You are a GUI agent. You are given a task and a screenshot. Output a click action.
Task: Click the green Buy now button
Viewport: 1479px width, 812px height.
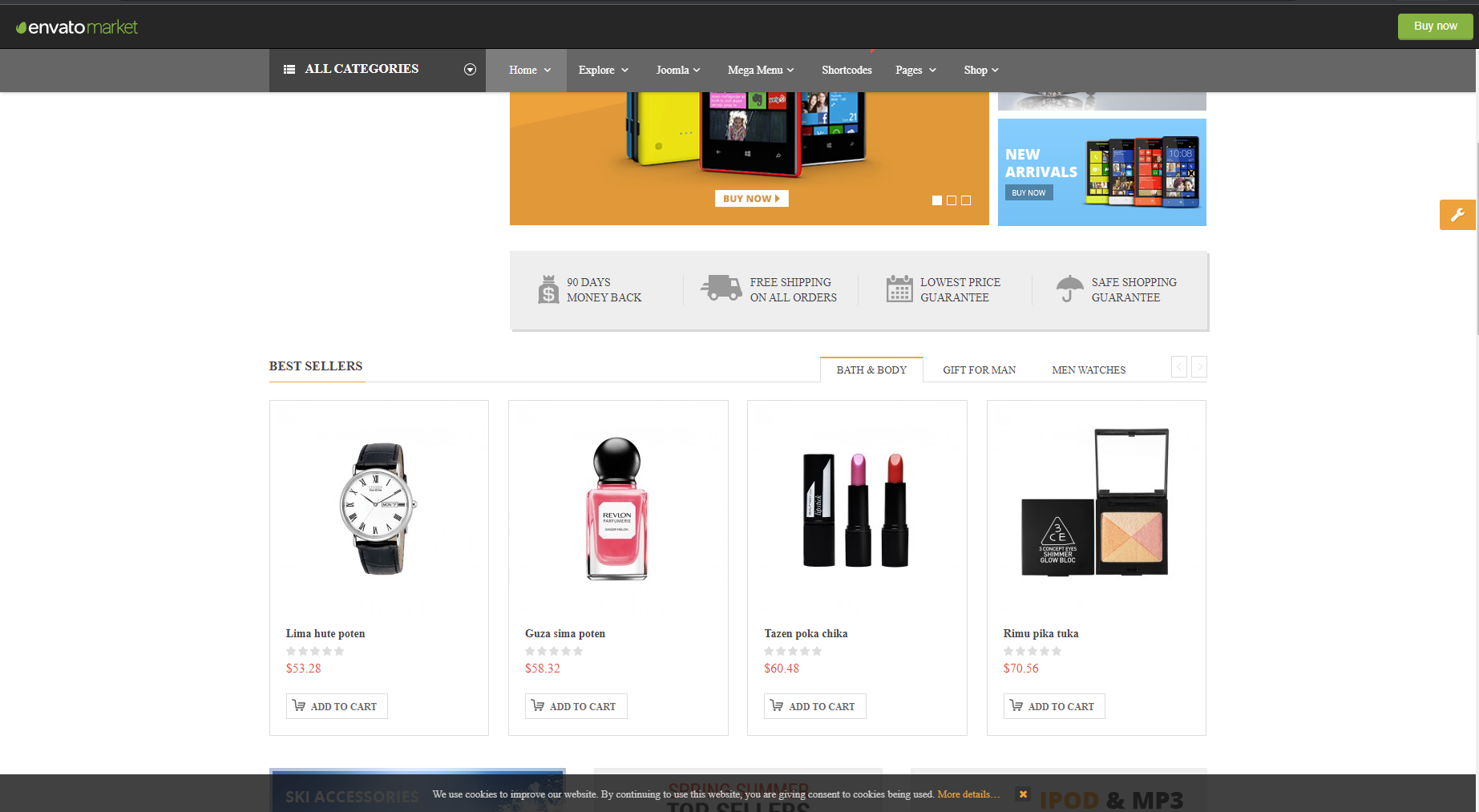coord(1435,26)
